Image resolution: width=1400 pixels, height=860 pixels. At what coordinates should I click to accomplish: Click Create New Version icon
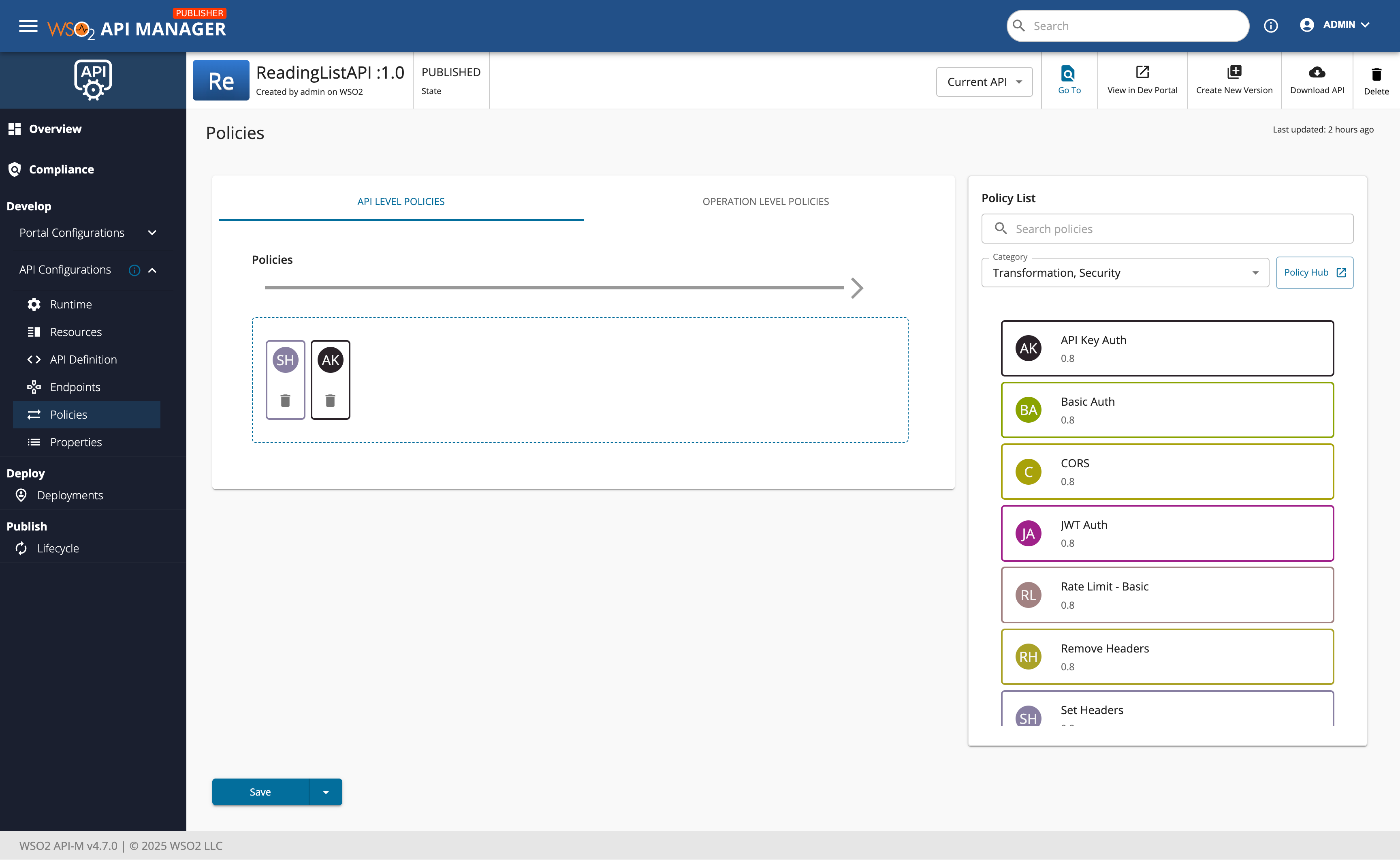(1234, 72)
